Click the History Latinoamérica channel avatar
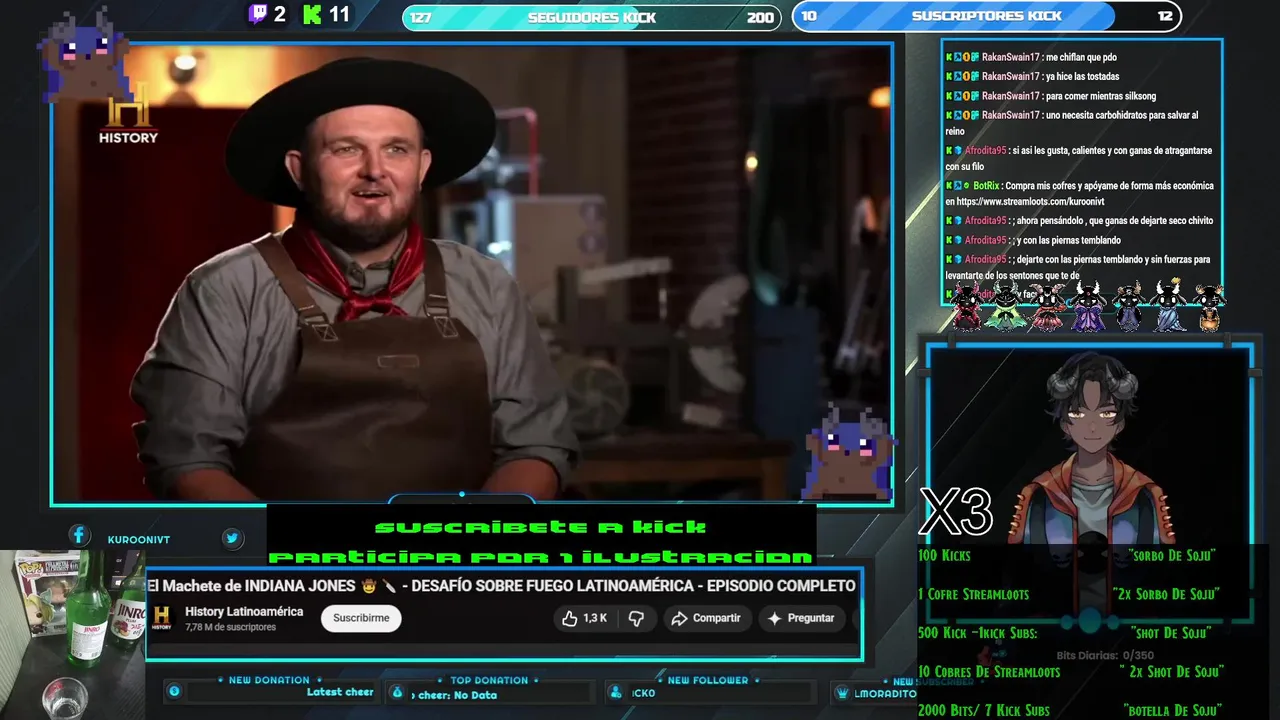1280x720 pixels. 161,618
